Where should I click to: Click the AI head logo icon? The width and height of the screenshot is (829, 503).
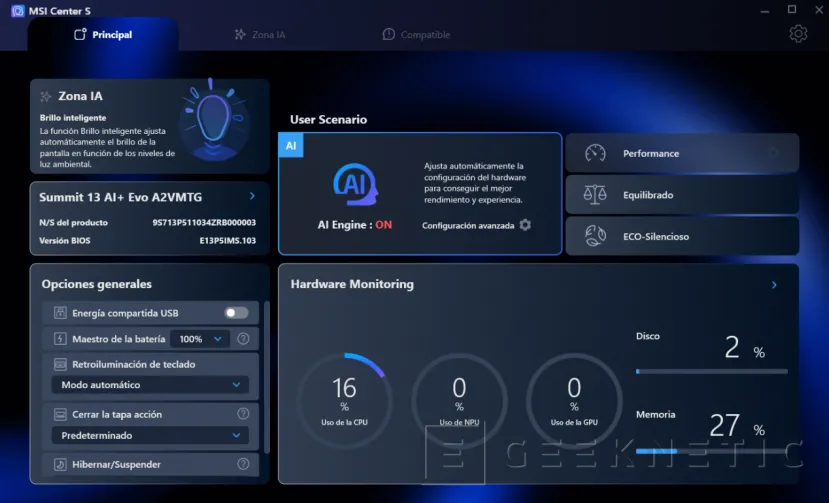pos(355,185)
